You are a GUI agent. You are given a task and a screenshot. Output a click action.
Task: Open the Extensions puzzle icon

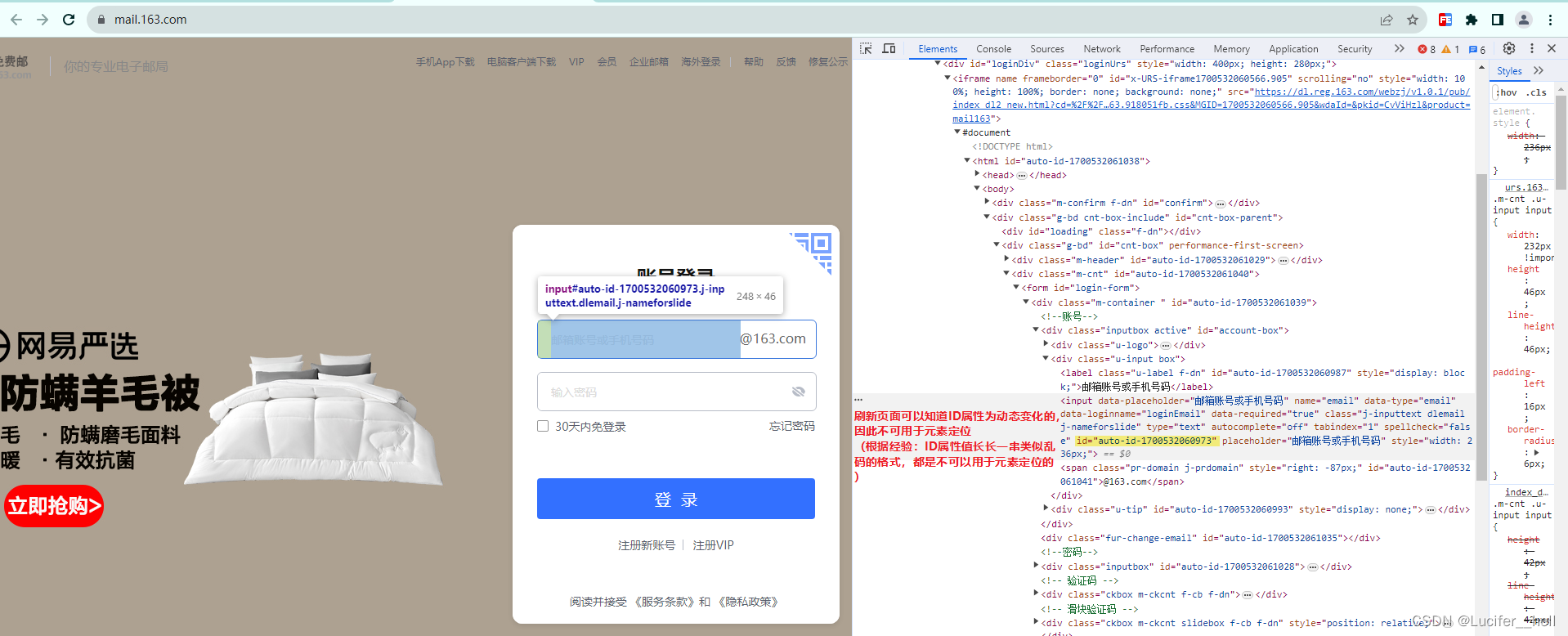tap(1472, 20)
